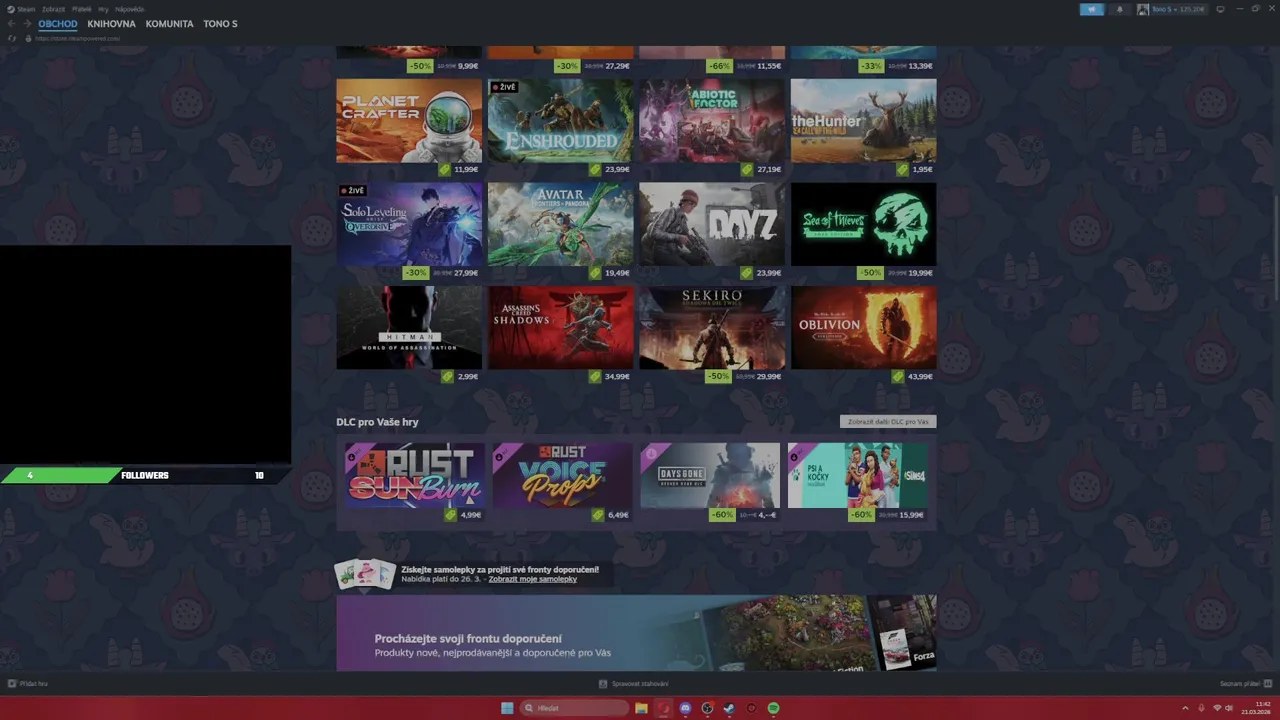
Task: Open the Rust Voice Props DLC tile
Action: [563, 476]
